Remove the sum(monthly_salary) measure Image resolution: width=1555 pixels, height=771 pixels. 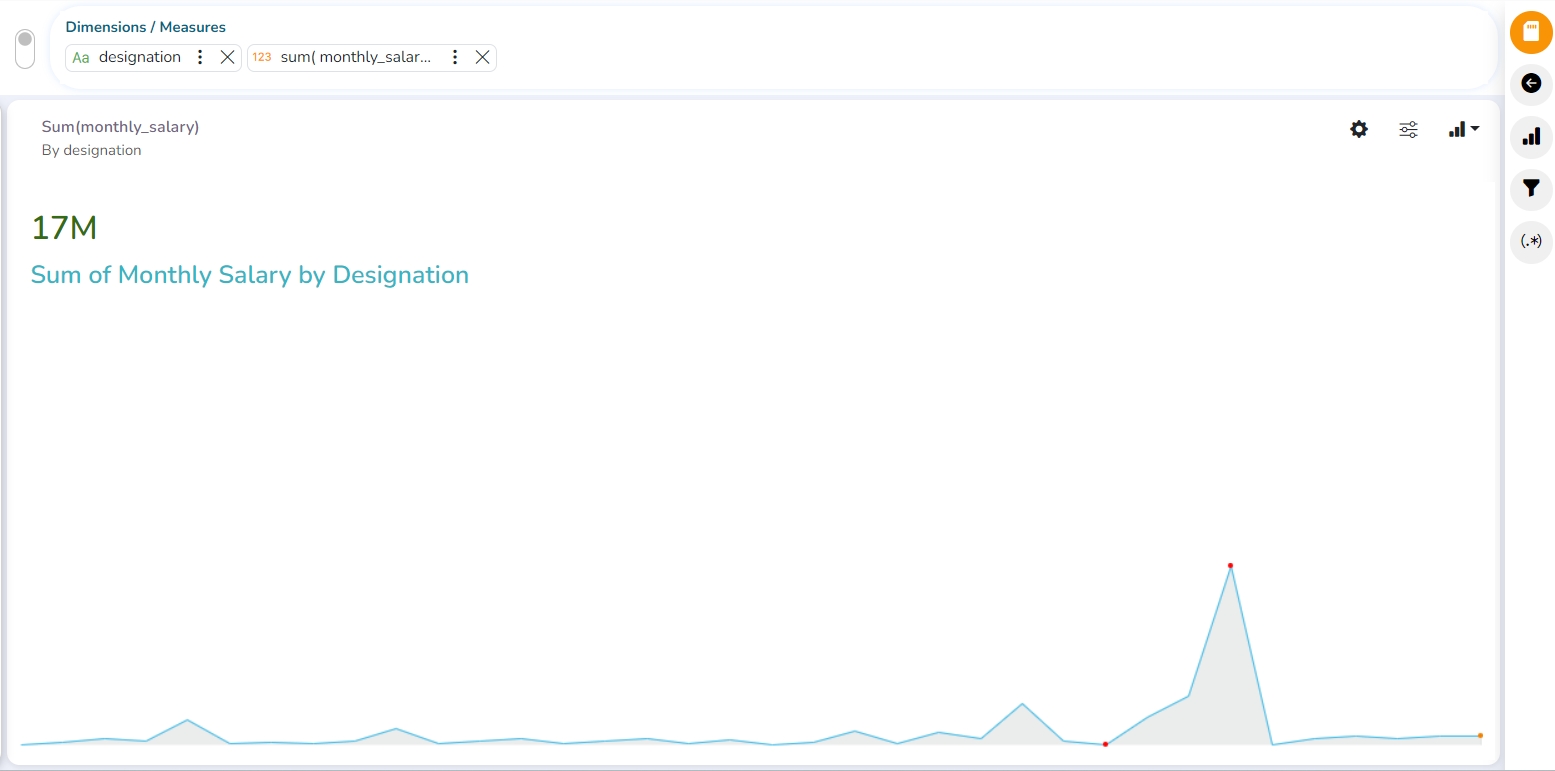click(482, 57)
